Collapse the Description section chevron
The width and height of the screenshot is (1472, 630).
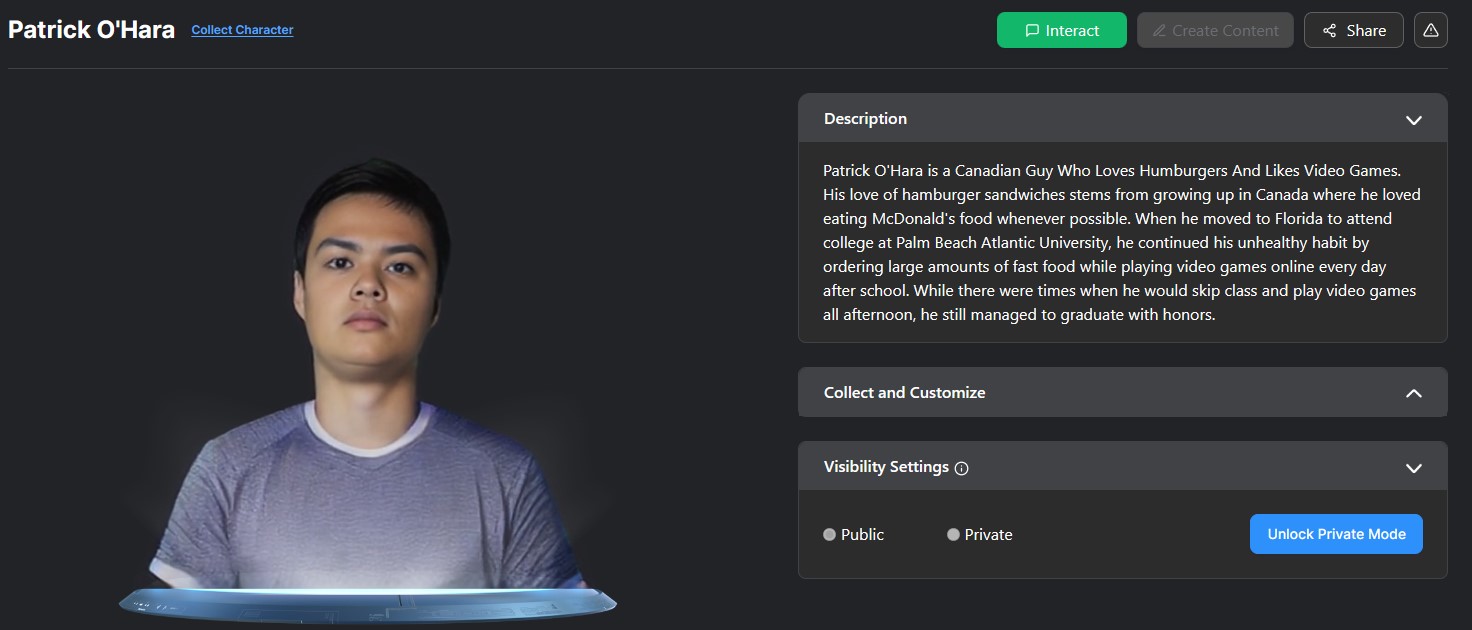1414,119
